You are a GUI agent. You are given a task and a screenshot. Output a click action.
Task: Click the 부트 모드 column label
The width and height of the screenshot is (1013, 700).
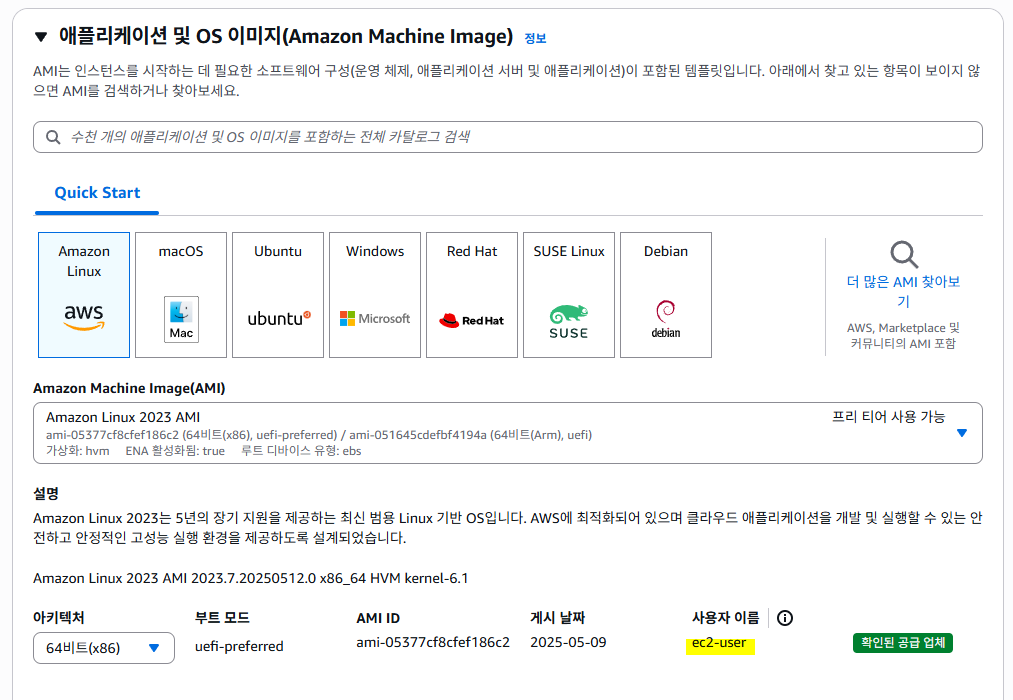pos(222,618)
